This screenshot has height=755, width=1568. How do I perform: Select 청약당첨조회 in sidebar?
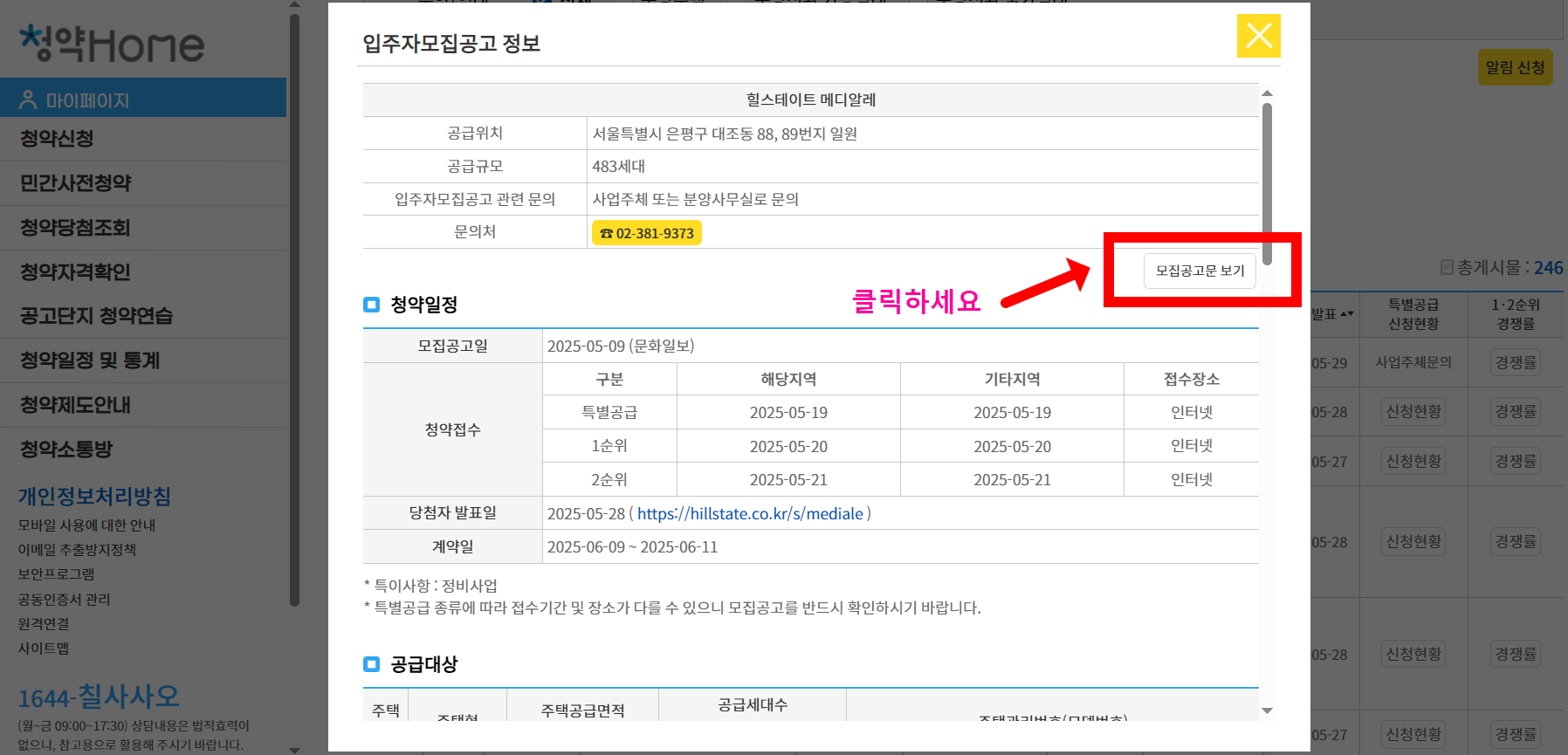(75, 227)
